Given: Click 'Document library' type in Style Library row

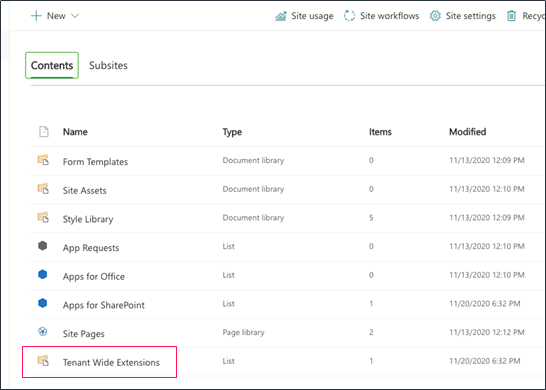Looking at the screenshot, I should pos(254,218).
